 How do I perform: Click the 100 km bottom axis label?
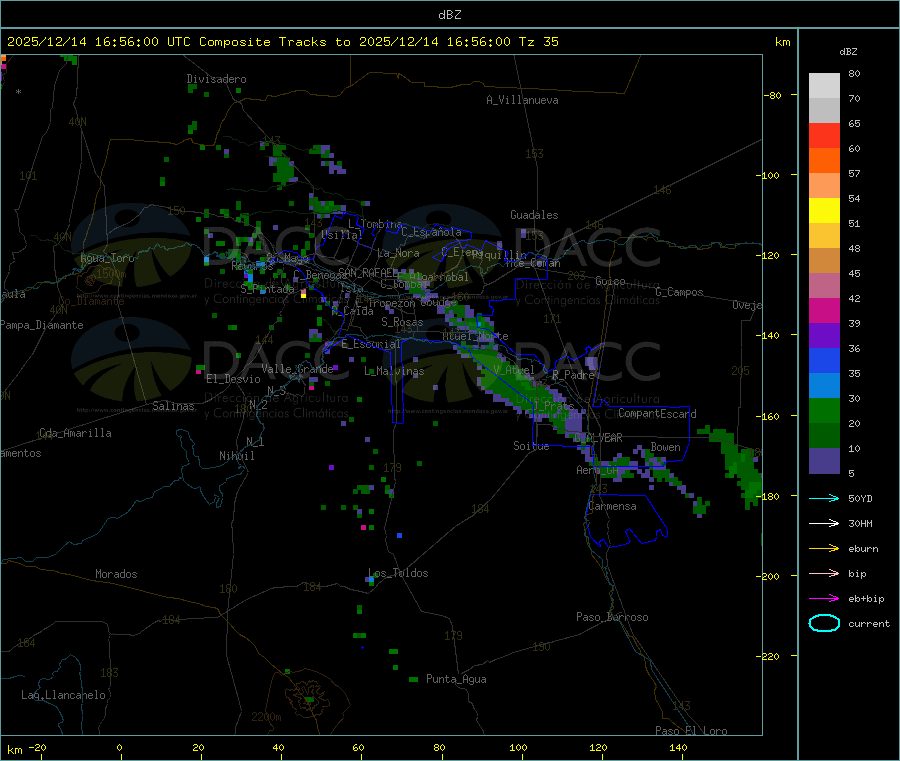[518, 747]
